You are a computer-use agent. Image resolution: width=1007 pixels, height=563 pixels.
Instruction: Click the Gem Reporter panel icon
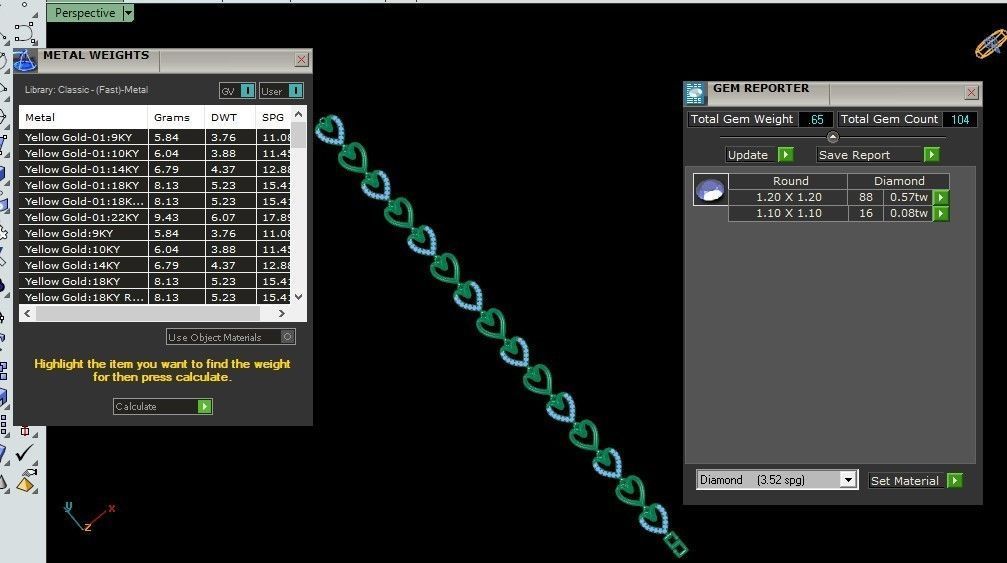695,93
